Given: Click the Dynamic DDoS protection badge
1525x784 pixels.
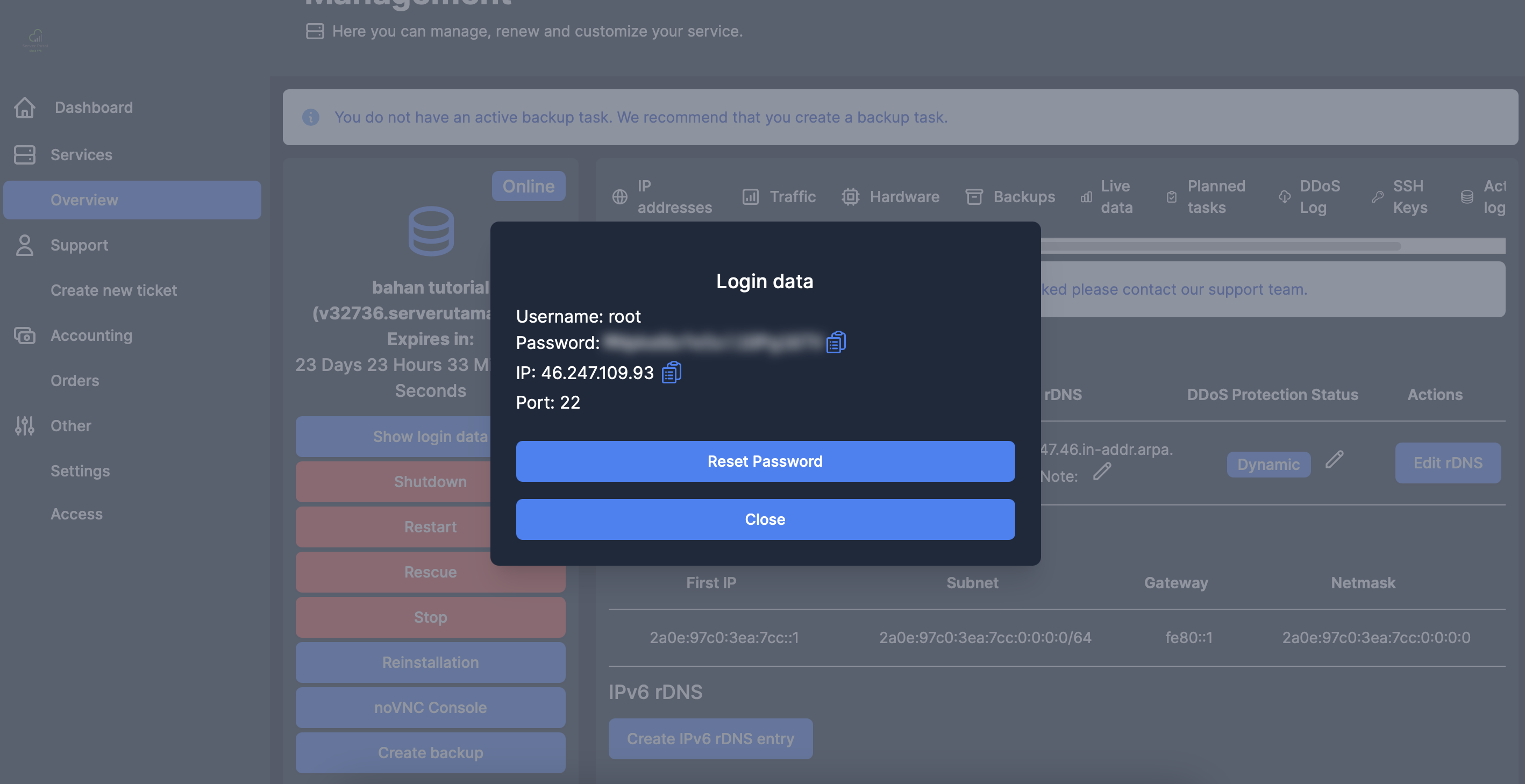Looking at the screenshot, I should point(1268,465).
